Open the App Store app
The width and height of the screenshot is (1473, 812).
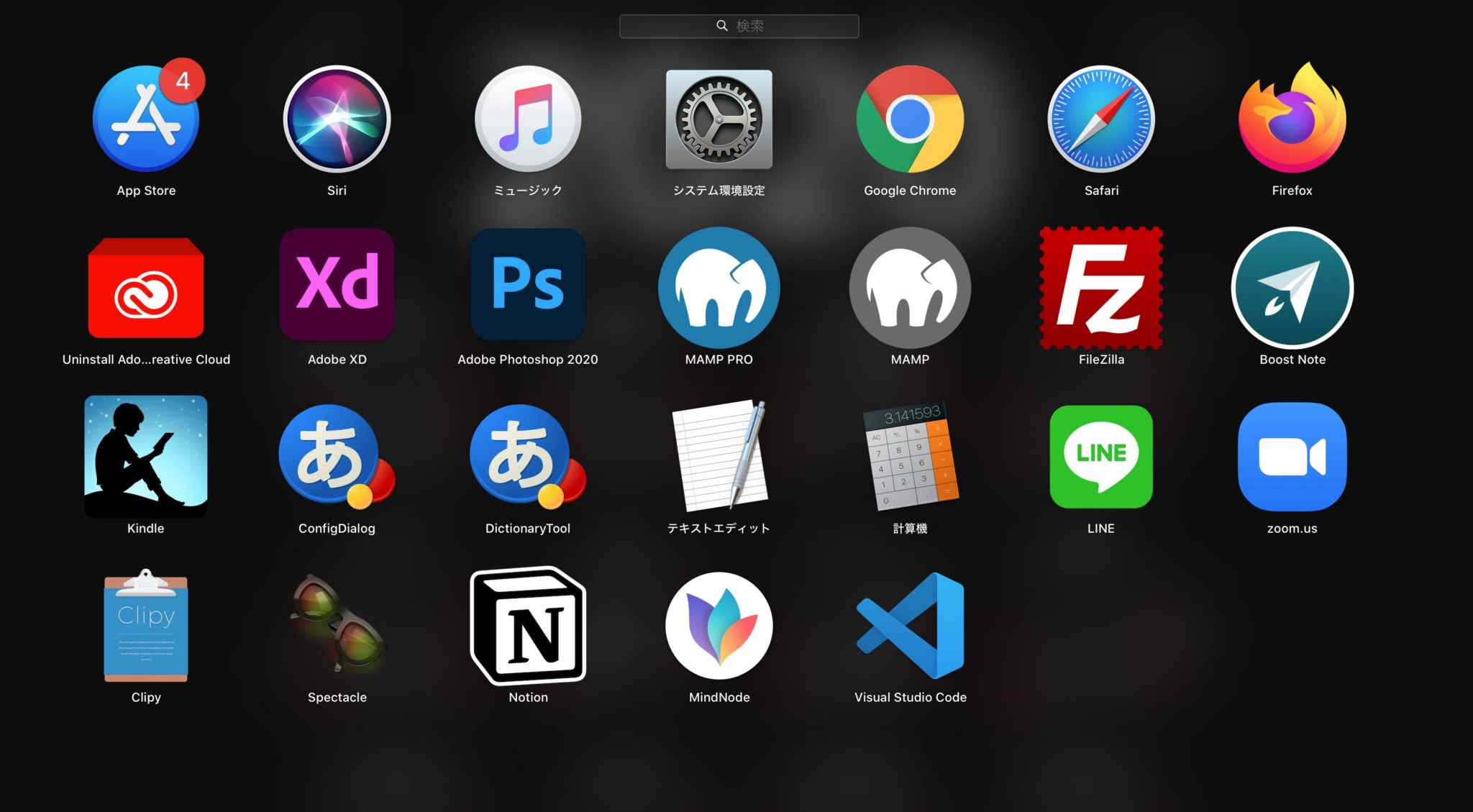146,119
